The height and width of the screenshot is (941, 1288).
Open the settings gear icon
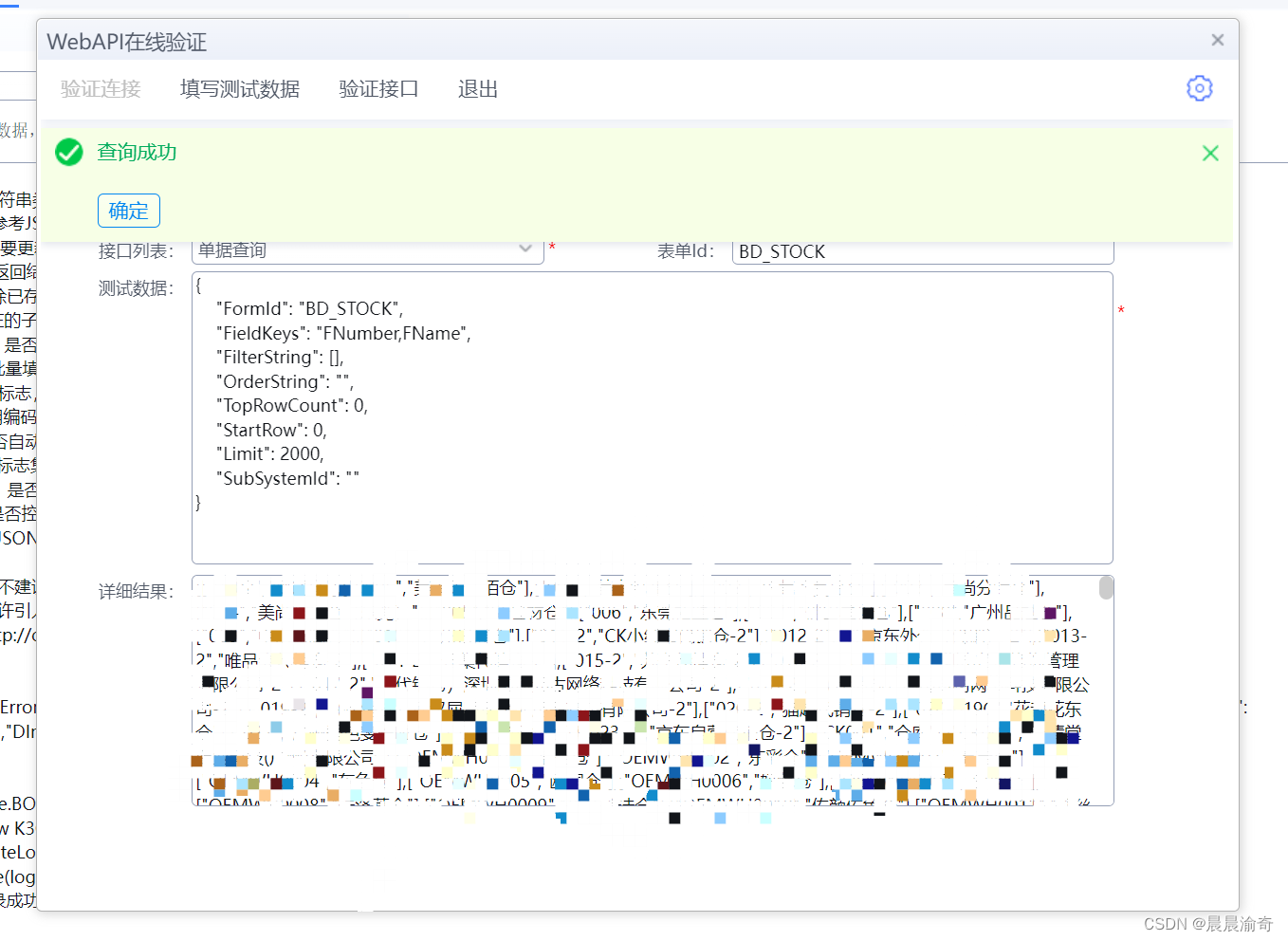click(x=1200, y=88)
